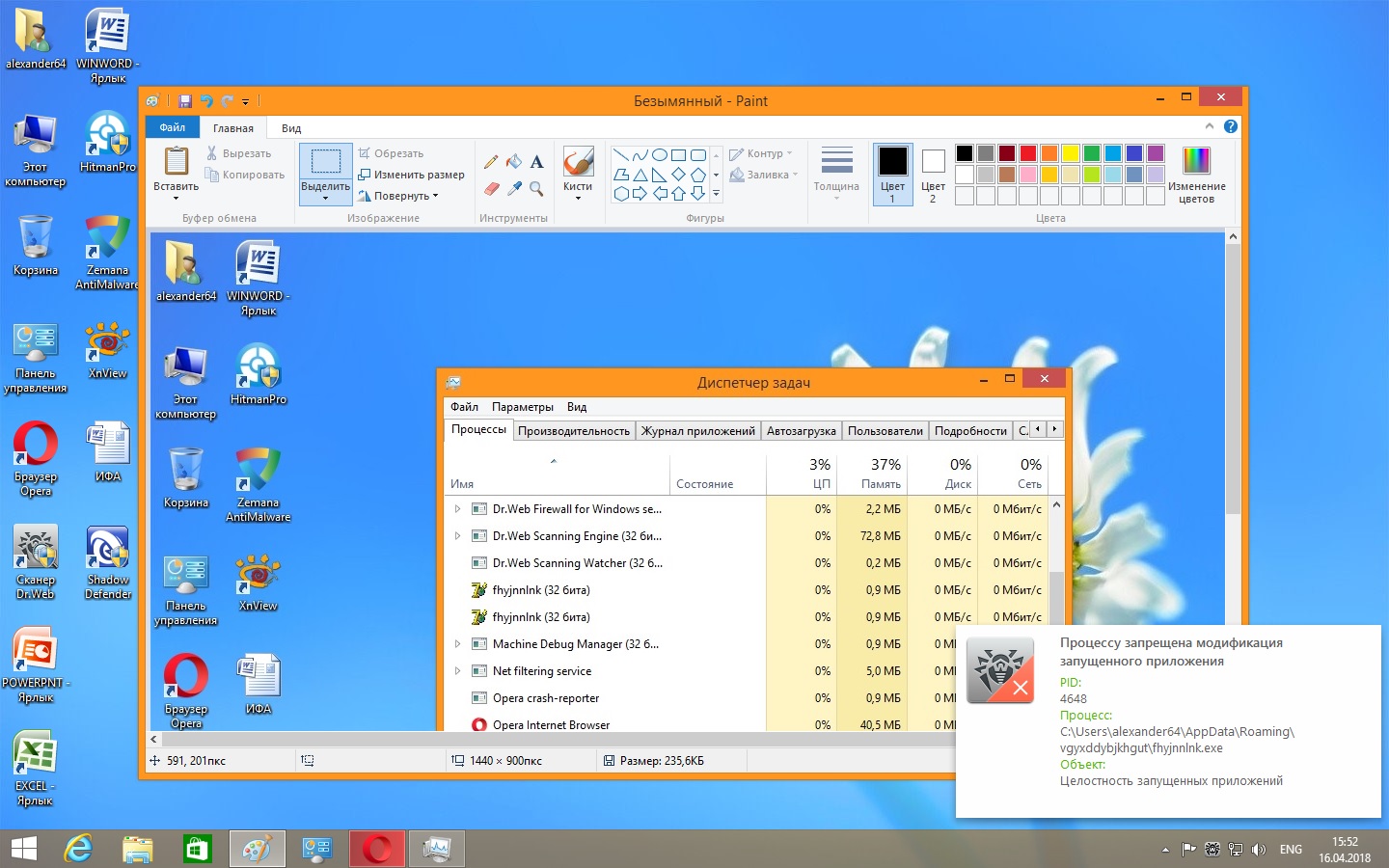Click the Save icon in Paint's title bar
Image resolution: width=1389 pixels, height=868 pixels.
click(185, 101)
